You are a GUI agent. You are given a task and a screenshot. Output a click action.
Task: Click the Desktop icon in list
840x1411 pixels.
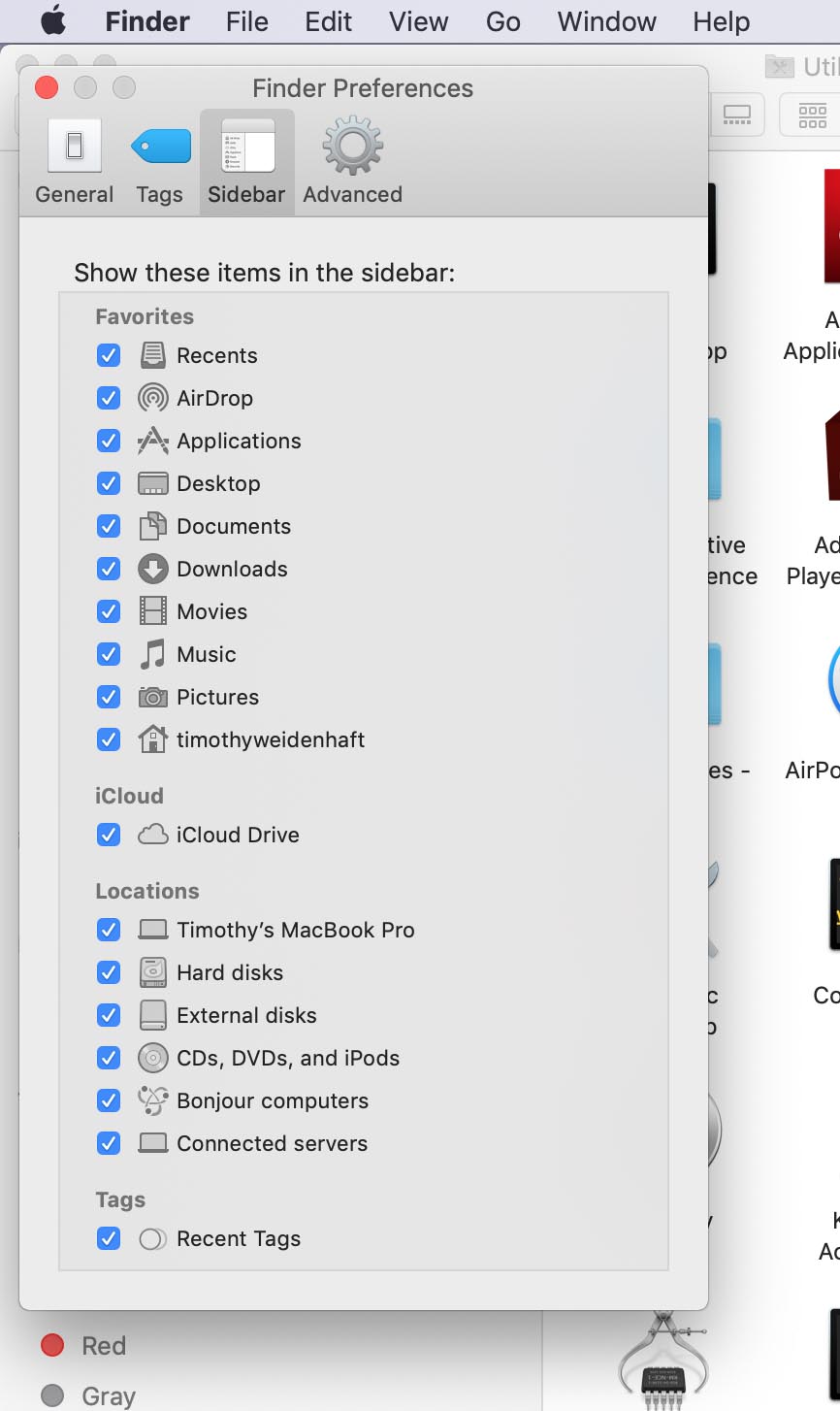(x=152, y=483)
